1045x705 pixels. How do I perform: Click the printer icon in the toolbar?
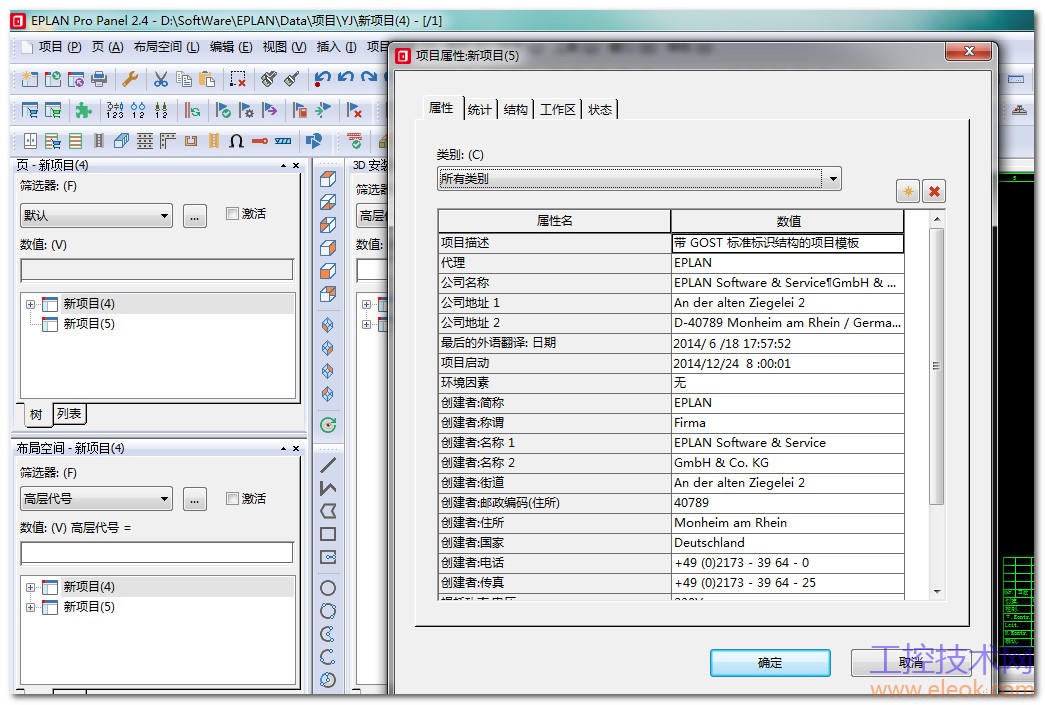(x=99, y=79)
